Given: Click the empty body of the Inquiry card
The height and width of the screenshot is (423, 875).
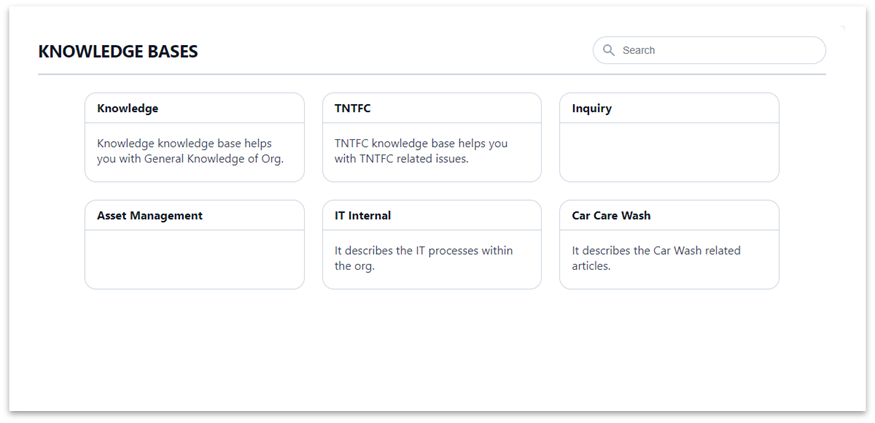Looking at the screenshot, I should [669, 152].
